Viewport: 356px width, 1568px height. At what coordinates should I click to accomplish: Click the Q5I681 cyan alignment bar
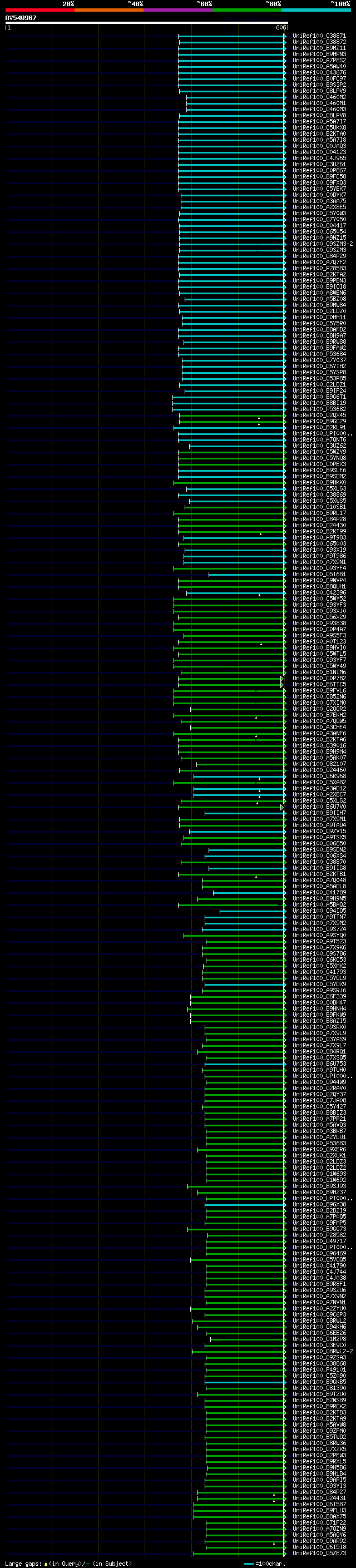pos(246,574)
